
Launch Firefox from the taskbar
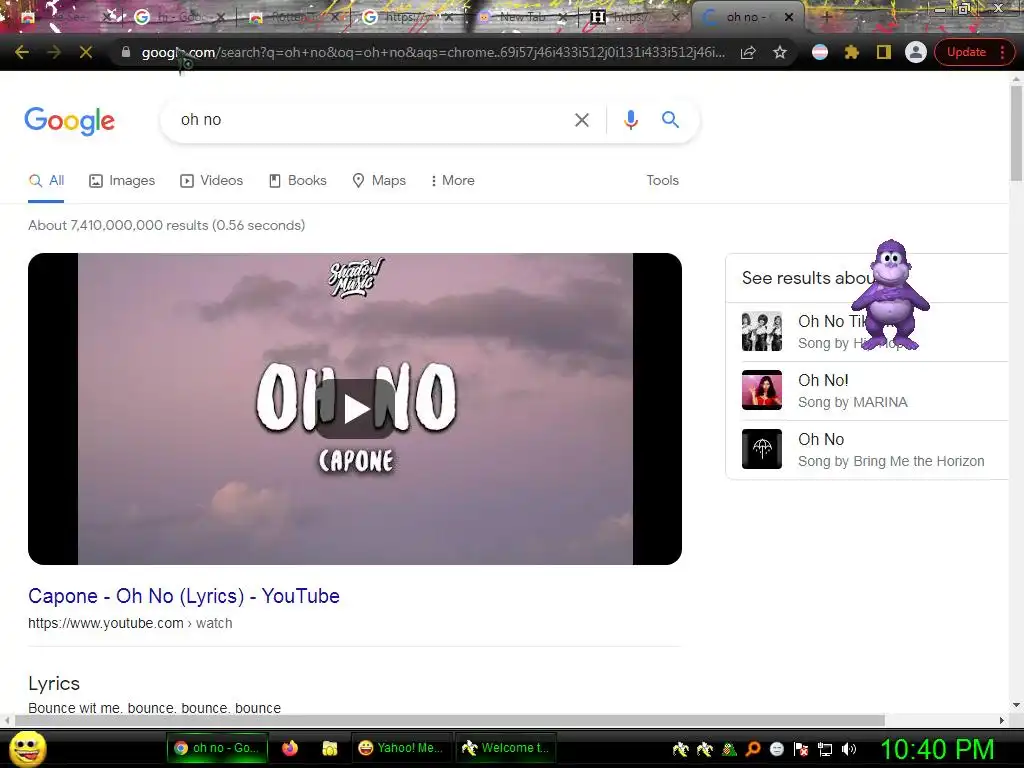pyautogui.click(x=290, y=748)
